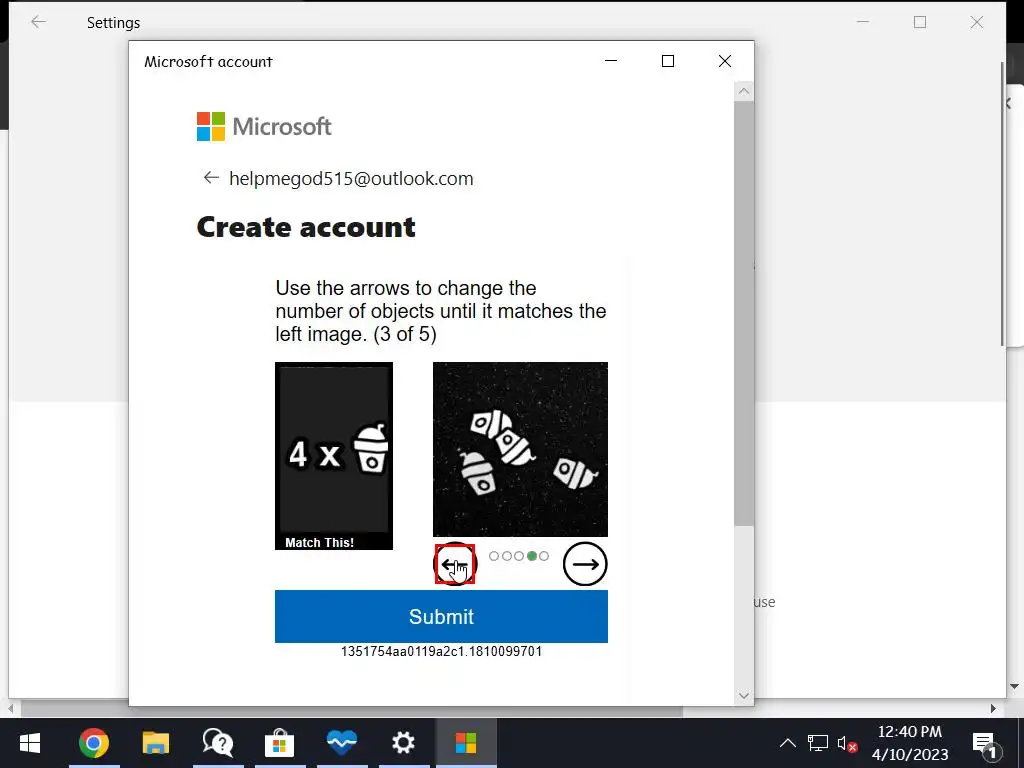1024x768 pixels.
Task: Maximize the Settings window
Action: (x=920, y=22)
